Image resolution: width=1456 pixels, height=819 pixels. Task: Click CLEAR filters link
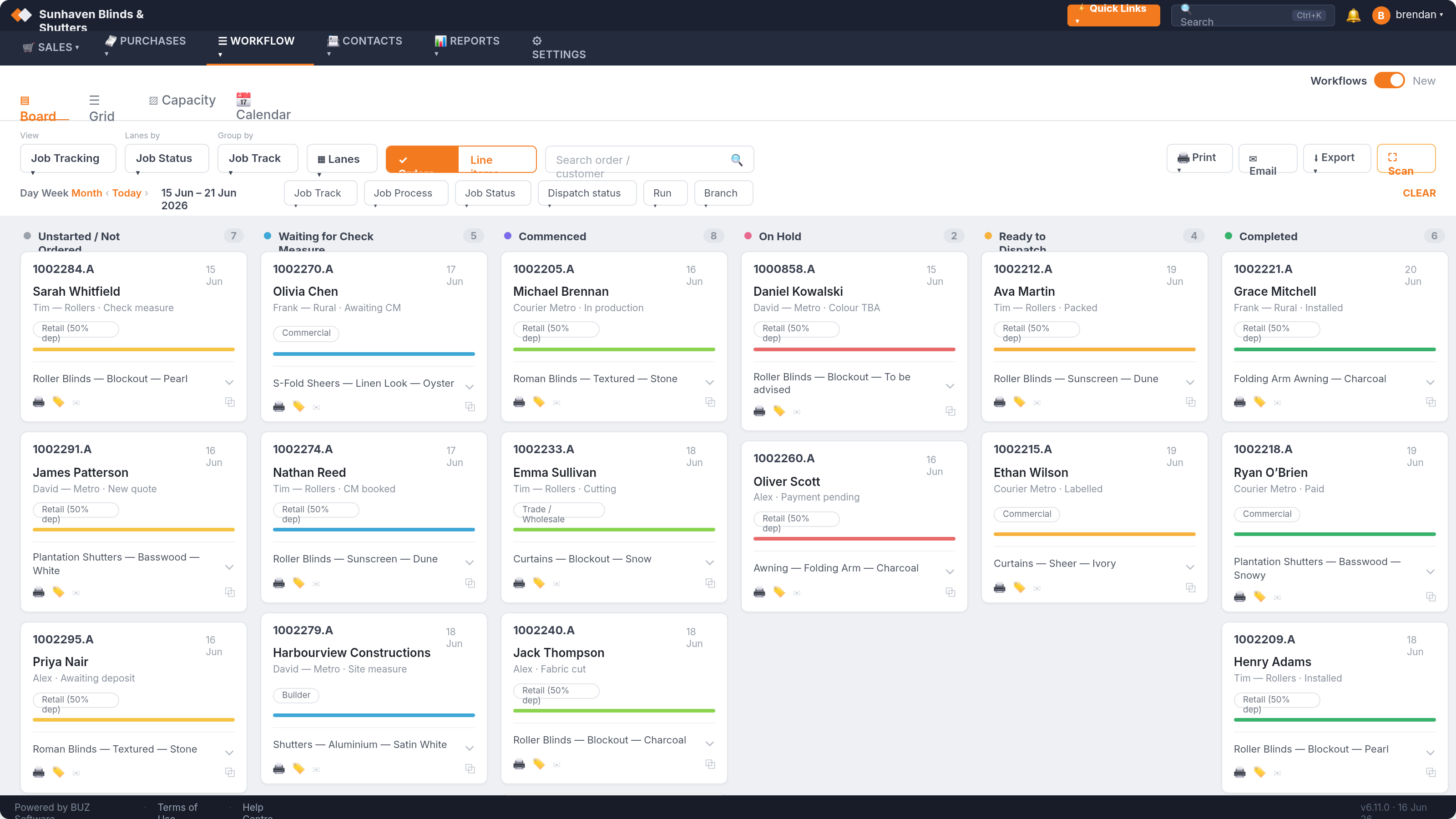point(1419,193)
